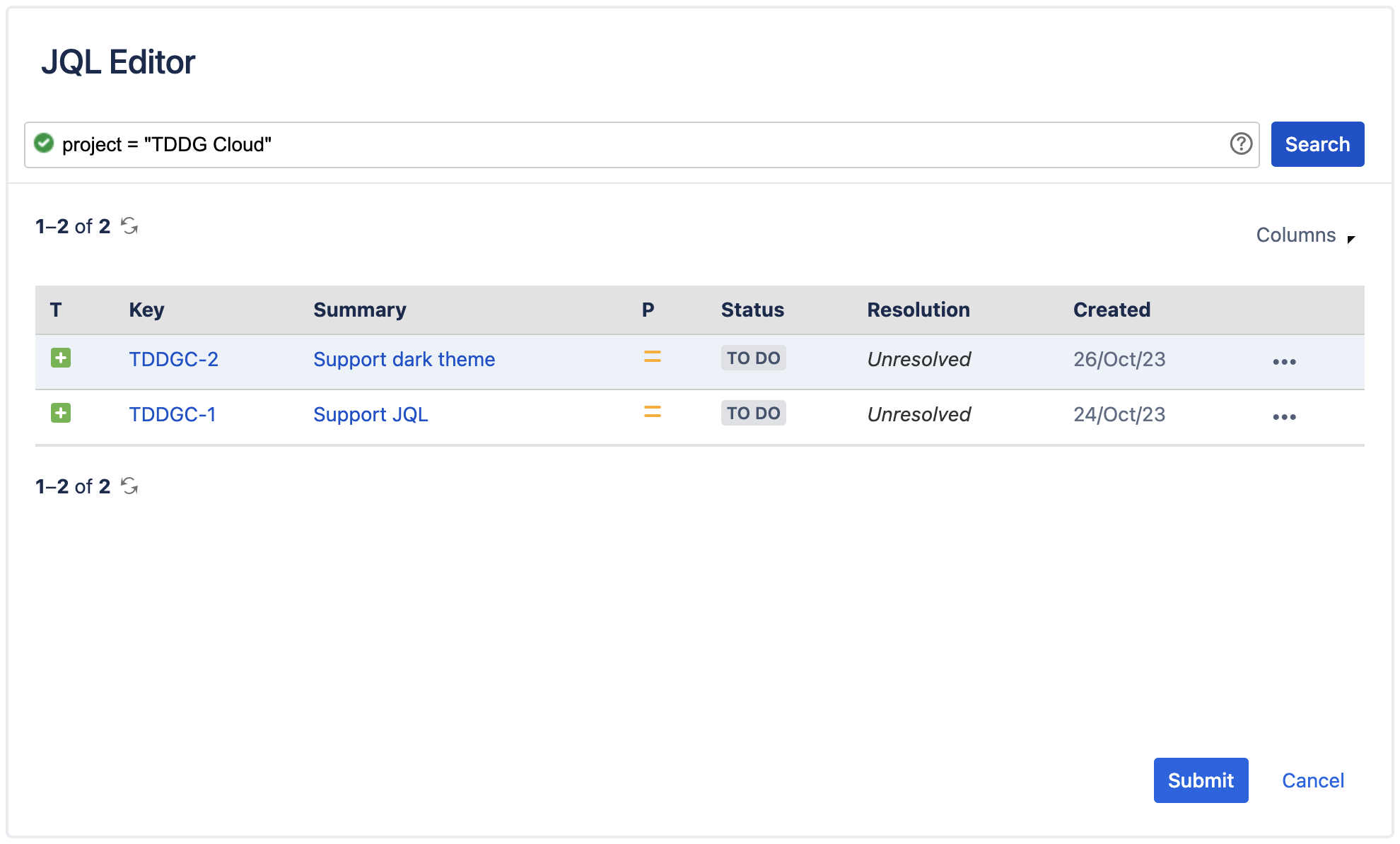Click medium priority icon on TDDGC-1 row

[652, 412]
